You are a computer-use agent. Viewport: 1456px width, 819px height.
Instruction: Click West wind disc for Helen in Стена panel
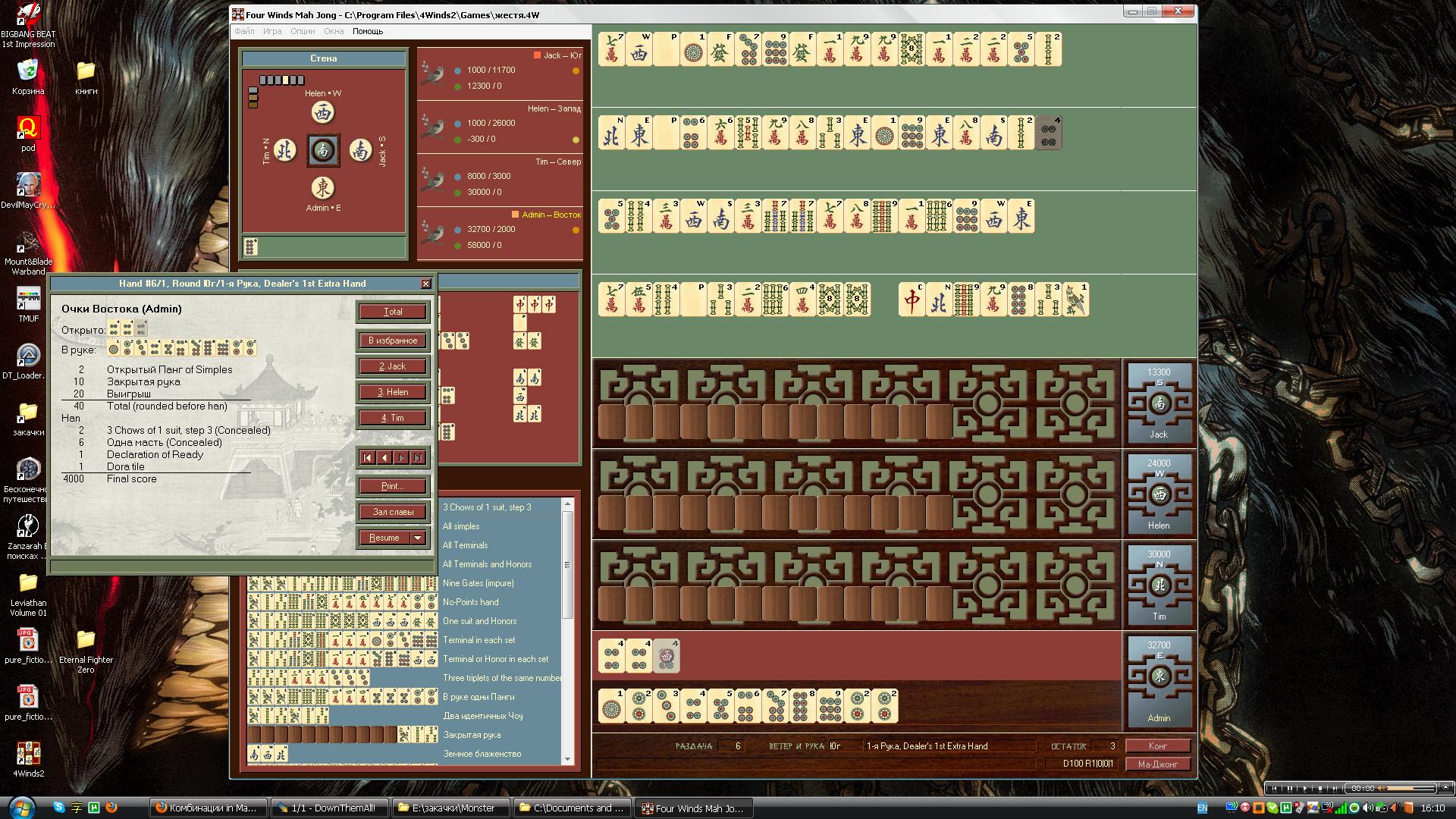(x=323, y=113)
